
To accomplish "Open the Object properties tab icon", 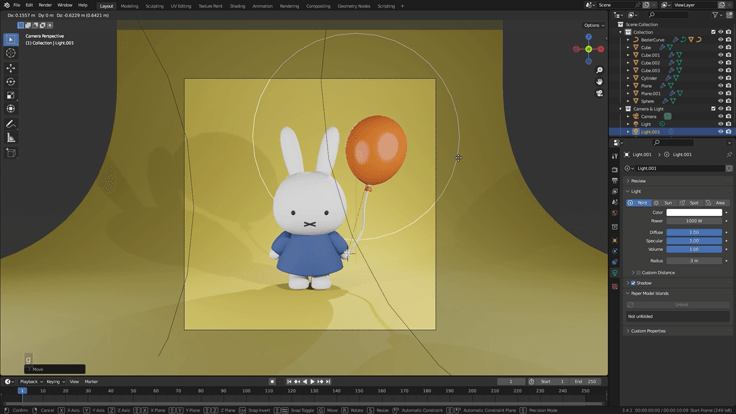I will (x=615, y=240).
